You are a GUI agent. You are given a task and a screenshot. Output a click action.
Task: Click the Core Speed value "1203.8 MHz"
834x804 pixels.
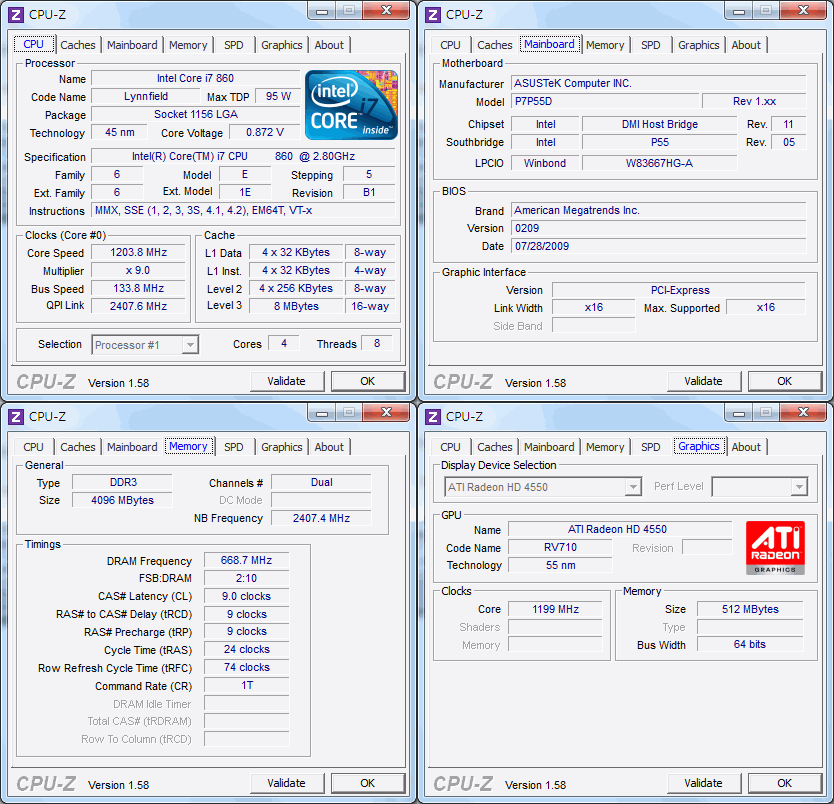138,253
